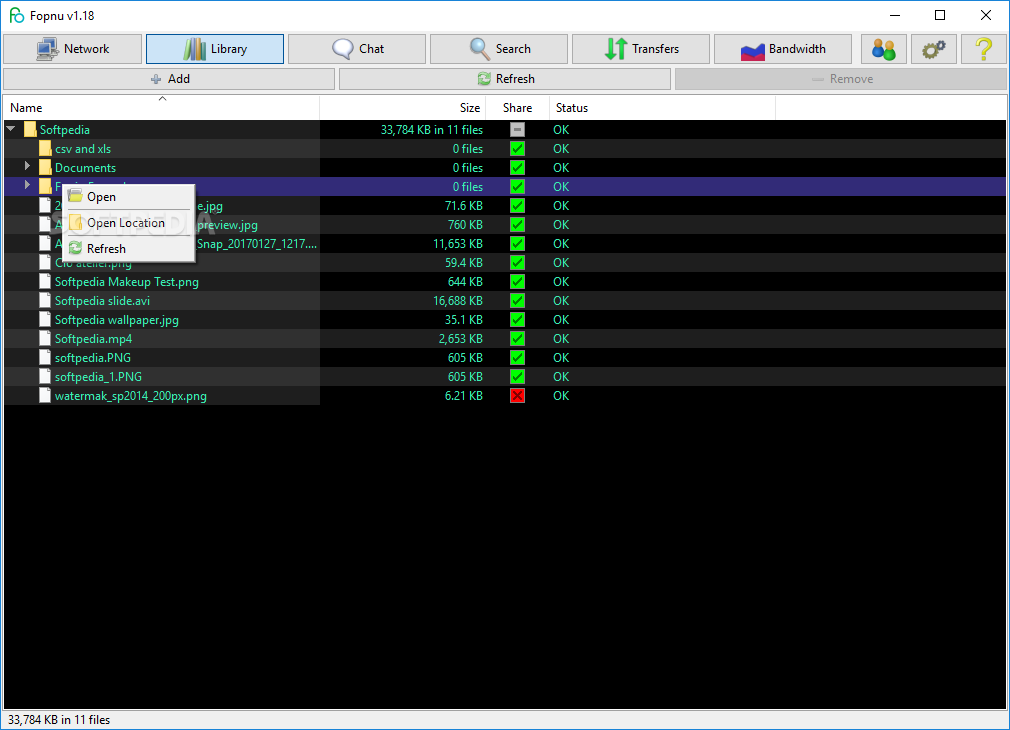Click the Documents folder icon
The image size is (1010, 730).
[45, 168]
